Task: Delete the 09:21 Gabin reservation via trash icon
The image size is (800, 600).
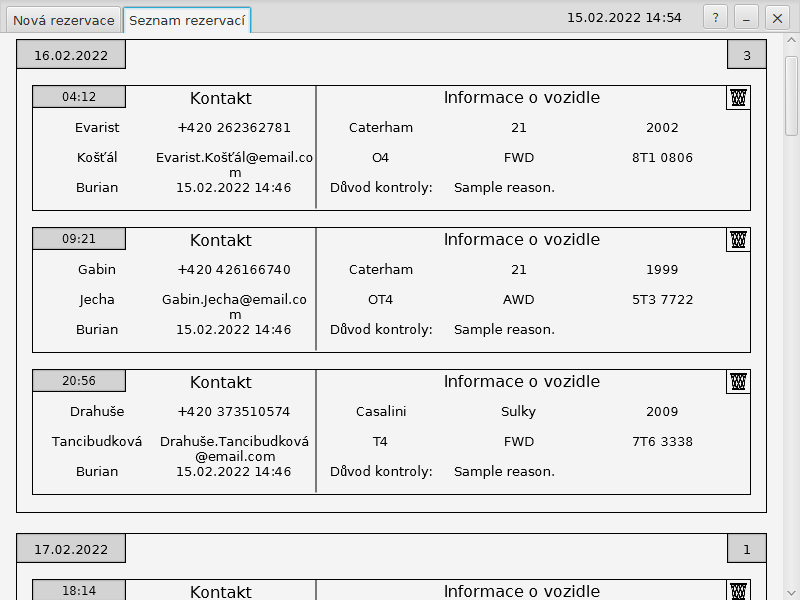Action: coord(738,239)
